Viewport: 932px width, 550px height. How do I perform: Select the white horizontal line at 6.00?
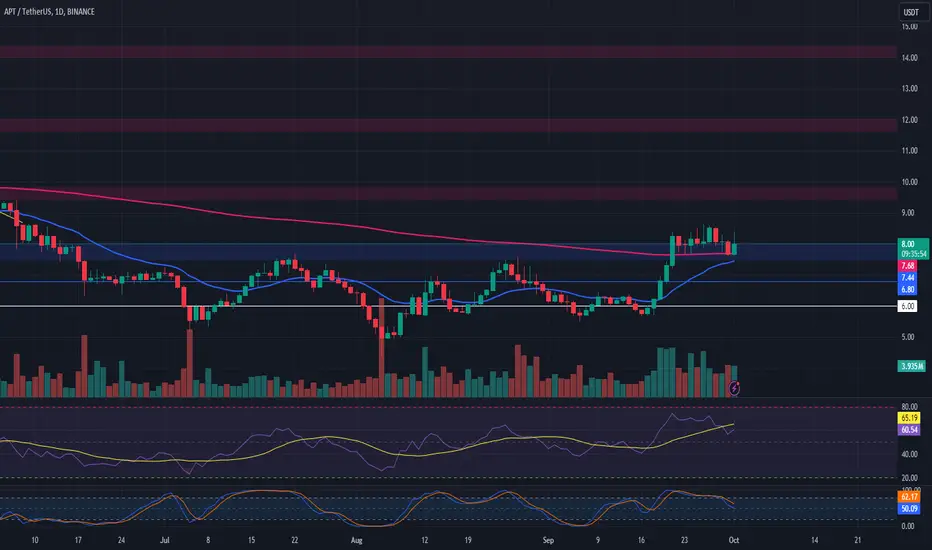pos(448,306)
